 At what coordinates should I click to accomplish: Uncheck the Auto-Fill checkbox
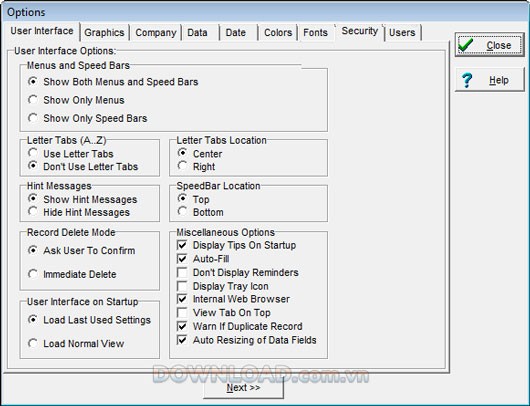(182, 259)
